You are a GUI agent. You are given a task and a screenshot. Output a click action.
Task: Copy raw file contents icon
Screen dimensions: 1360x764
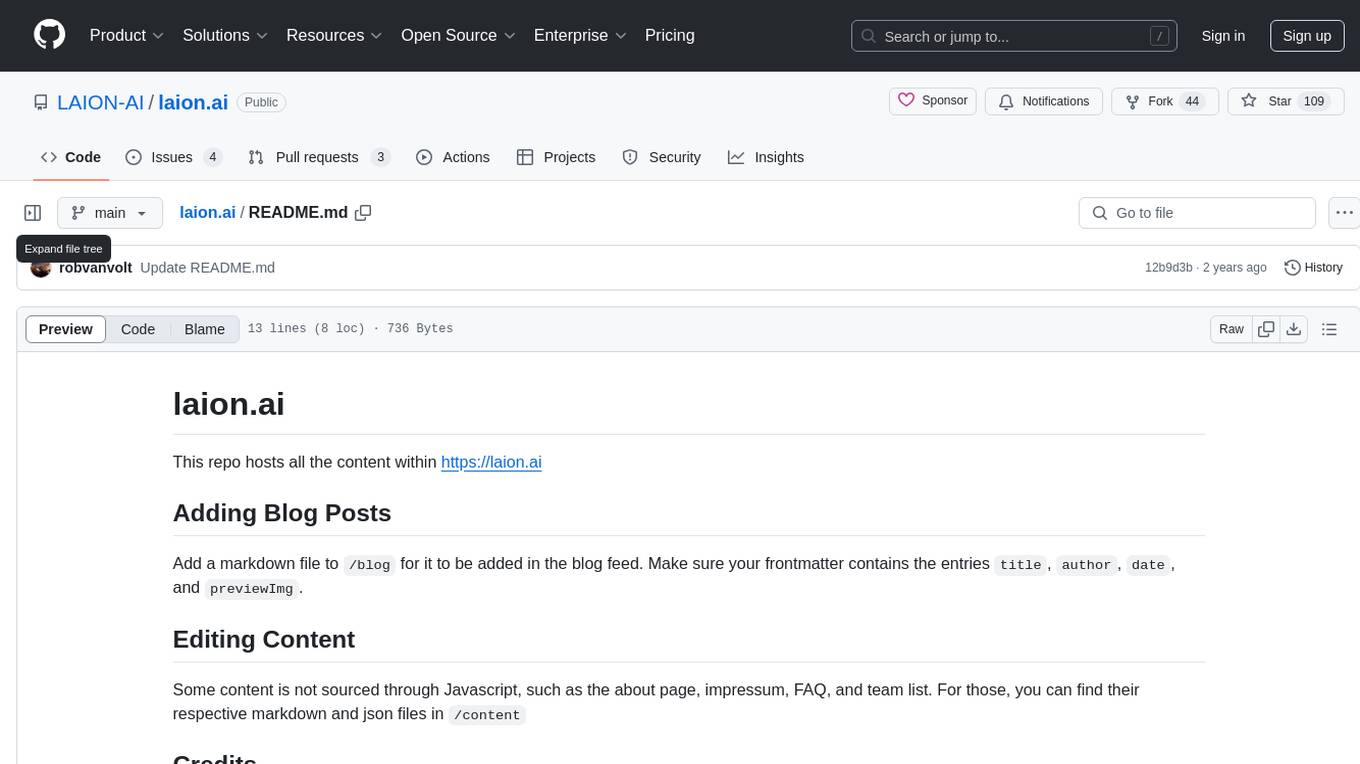pos(1266,329)
